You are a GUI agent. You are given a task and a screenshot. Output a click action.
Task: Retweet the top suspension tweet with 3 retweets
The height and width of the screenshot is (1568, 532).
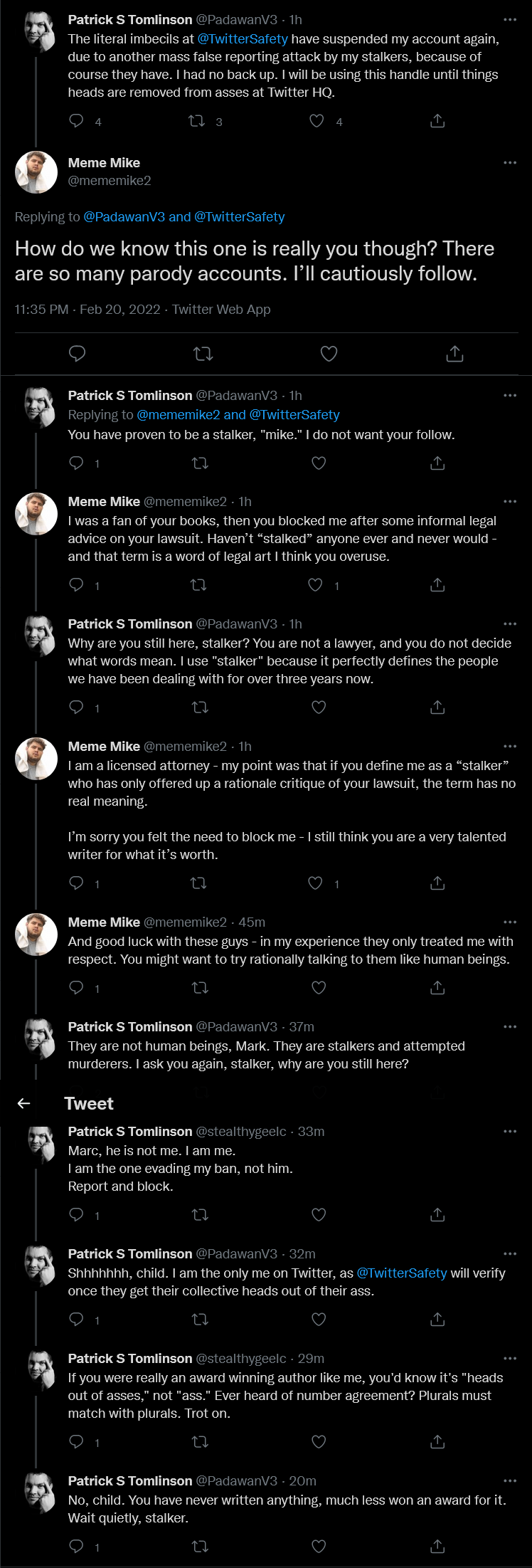pos(197,122)
